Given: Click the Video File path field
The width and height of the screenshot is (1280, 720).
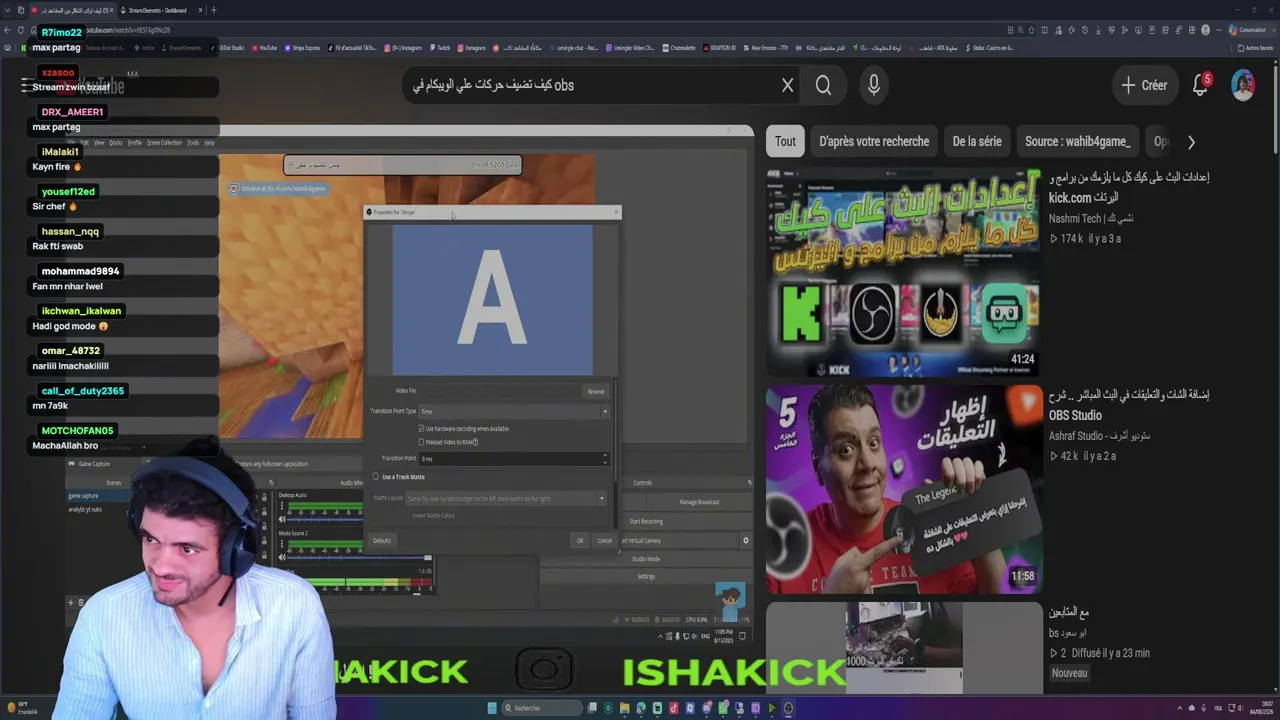Looking at the screenshot, I should coord(500,391).
